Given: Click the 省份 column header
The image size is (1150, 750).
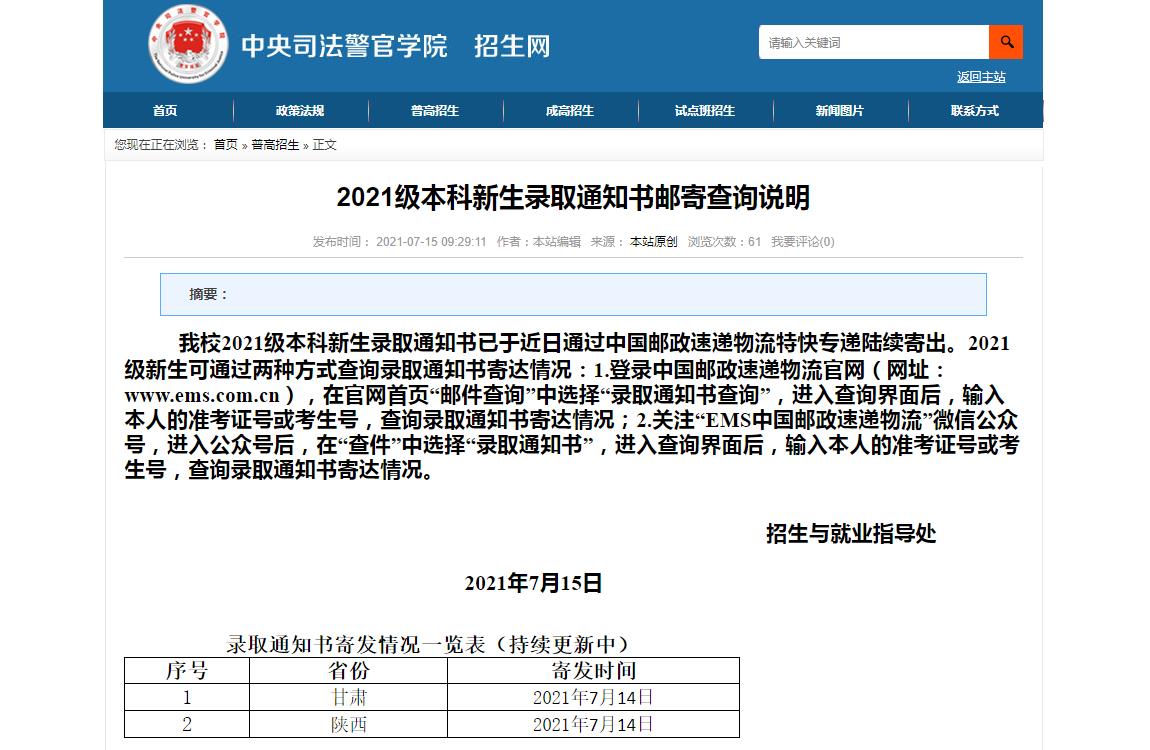Looking at the screenshot, I should point(348,671).
